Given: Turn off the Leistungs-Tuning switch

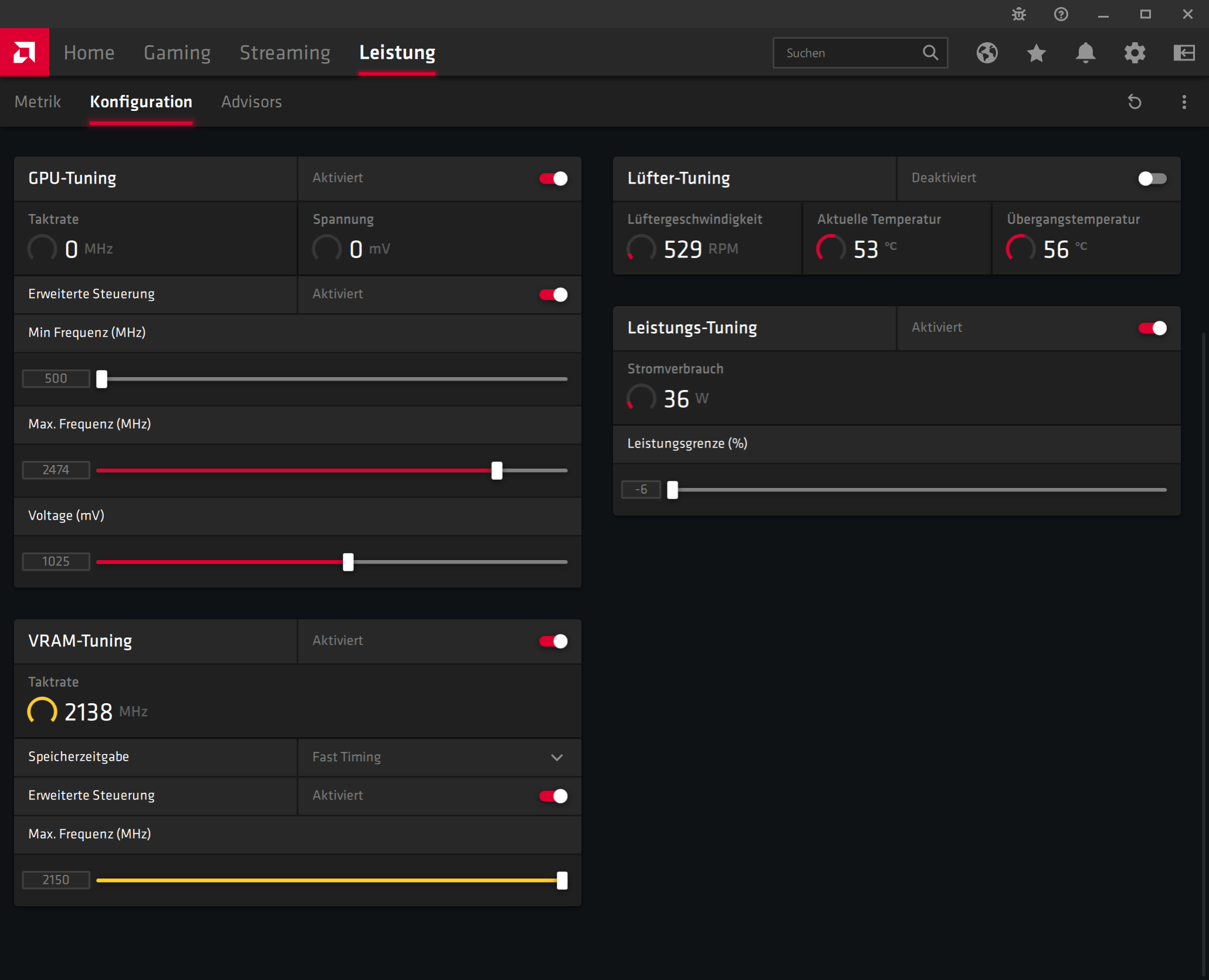Looking at the screenshot, I should click(x=1152, y=328).
